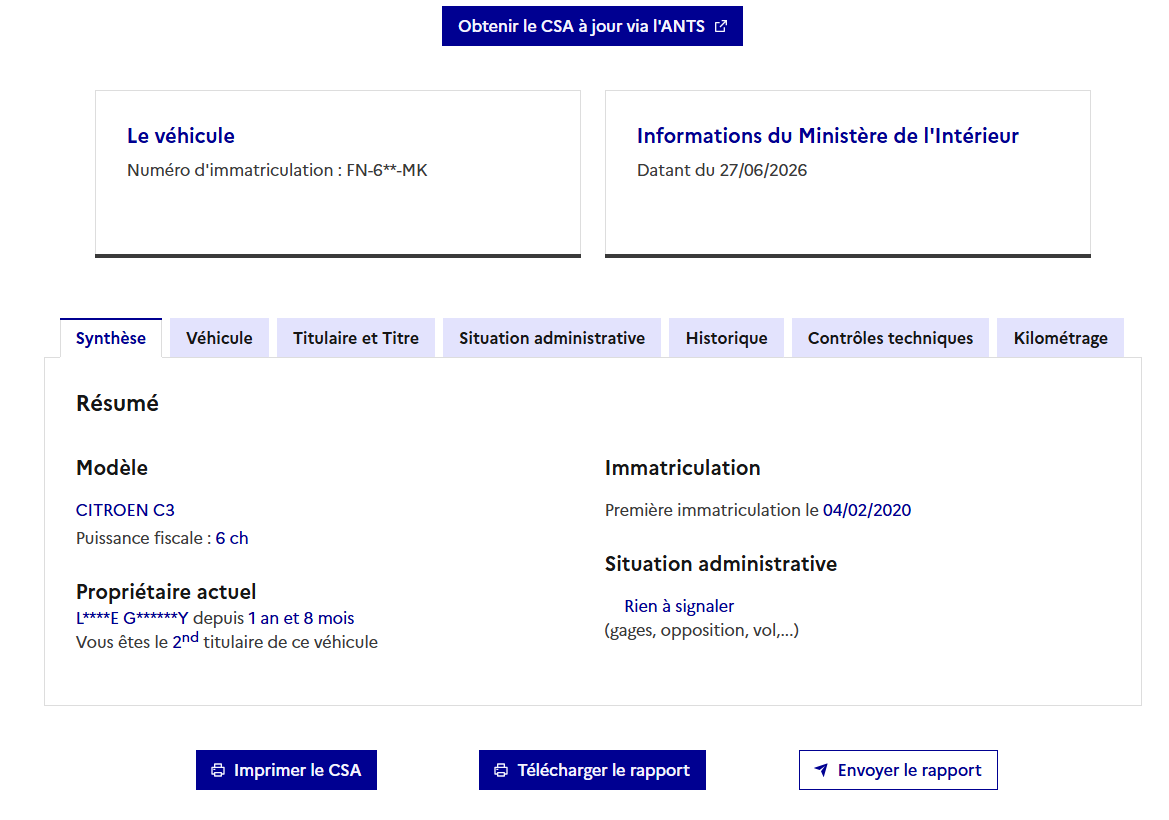The height and width of the screenshot is (820, 1169).
Task: Click the Imprimer le CSA button
Action: [286, 770]
